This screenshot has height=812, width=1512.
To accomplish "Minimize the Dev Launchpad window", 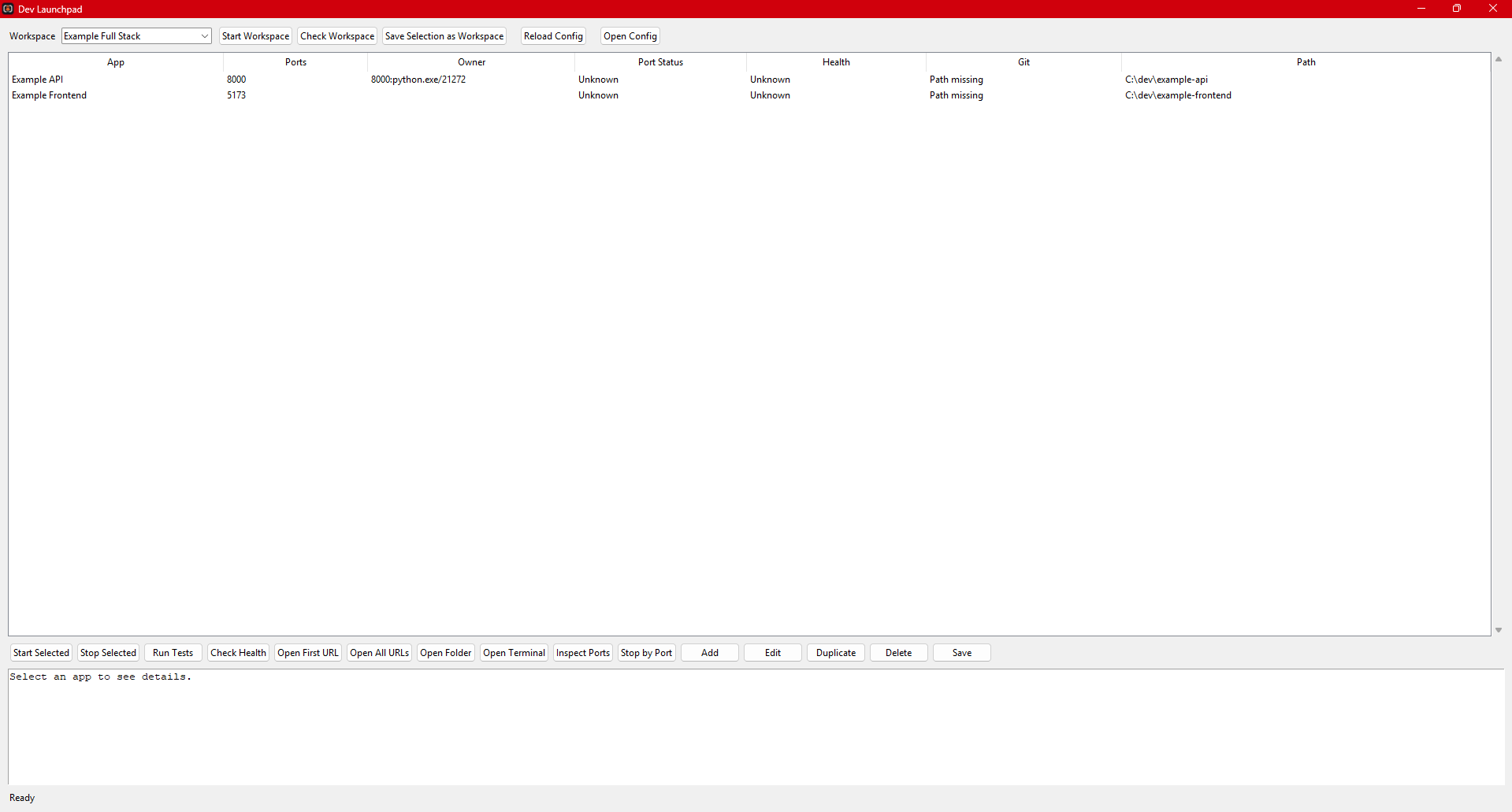I will [x=1421, y=9].
